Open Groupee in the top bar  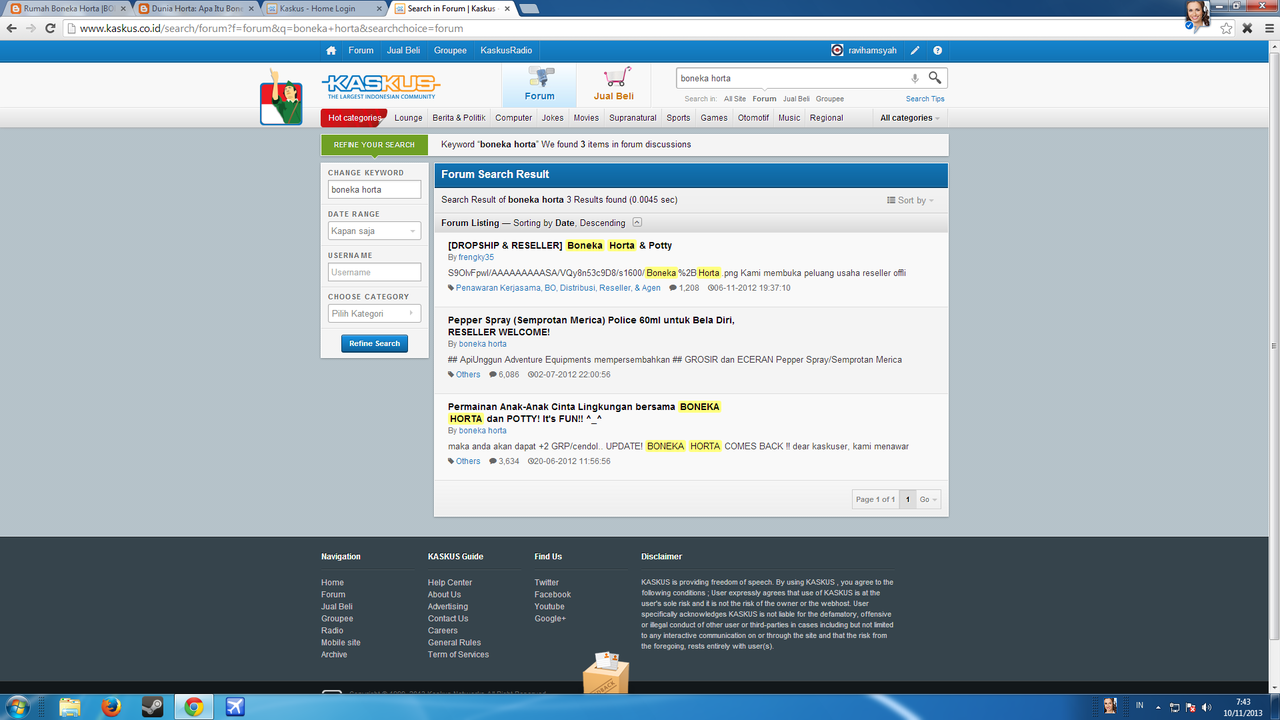450,50
